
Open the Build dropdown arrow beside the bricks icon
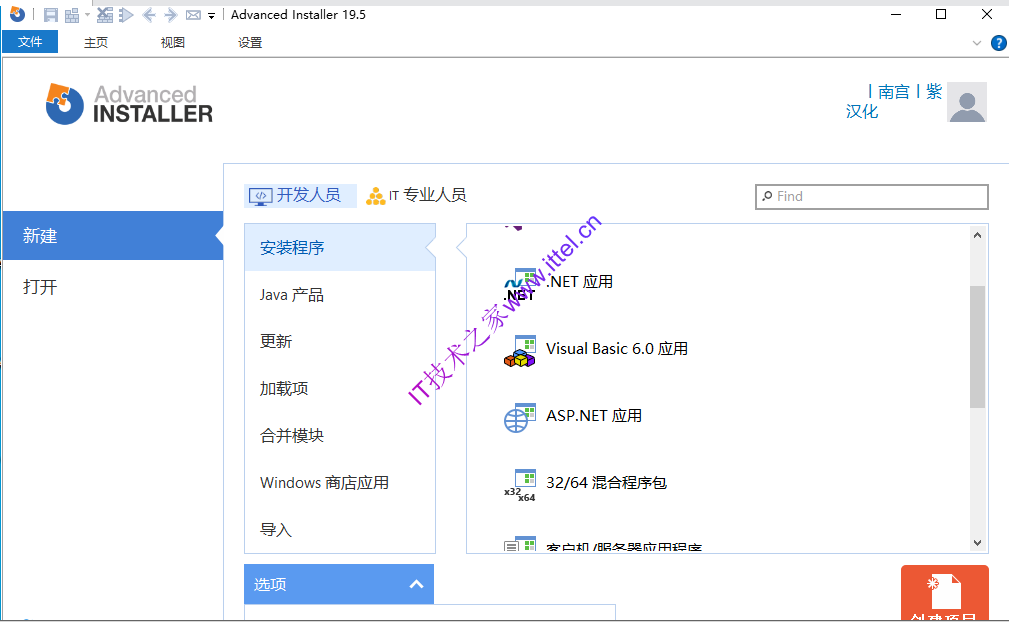(x=87, y=15)
